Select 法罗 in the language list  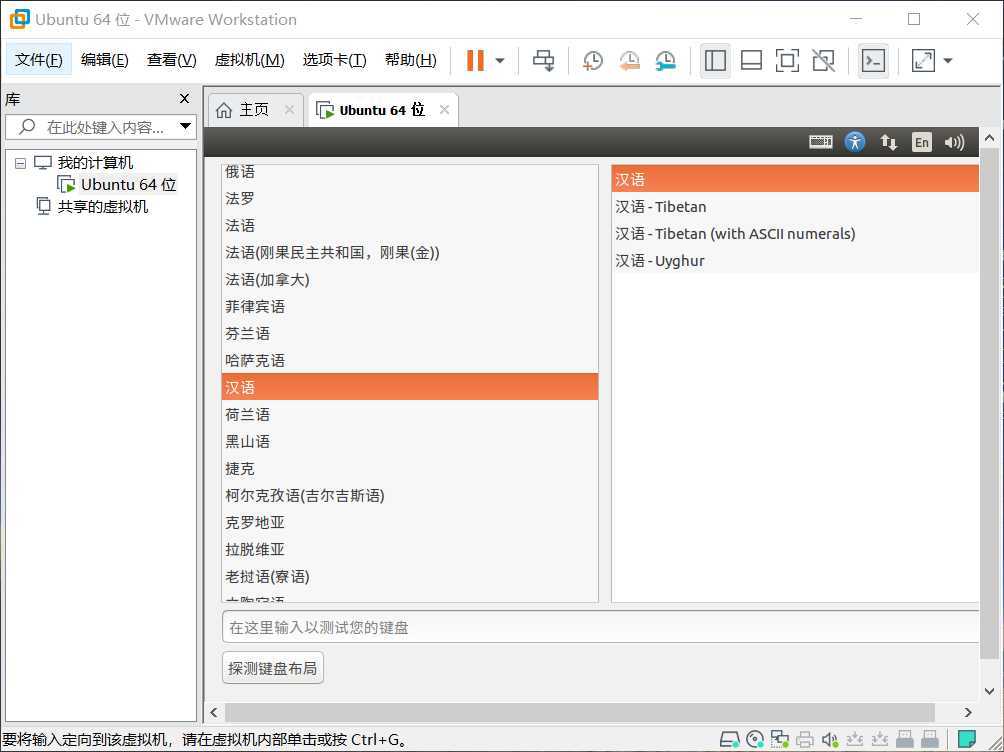tap(410, 199)
